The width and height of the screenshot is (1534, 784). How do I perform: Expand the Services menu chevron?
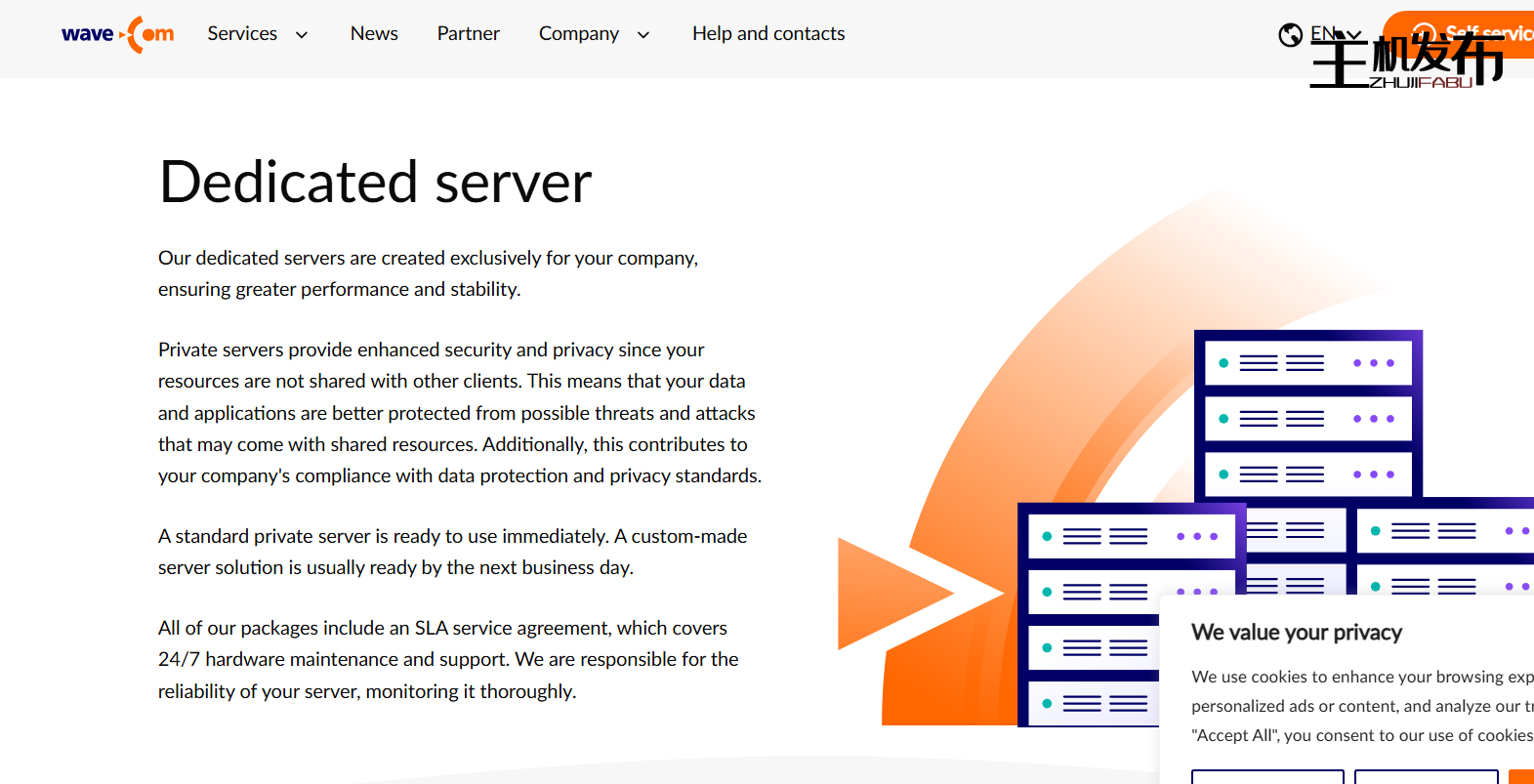pyautogui.click(x=302, y=35)
